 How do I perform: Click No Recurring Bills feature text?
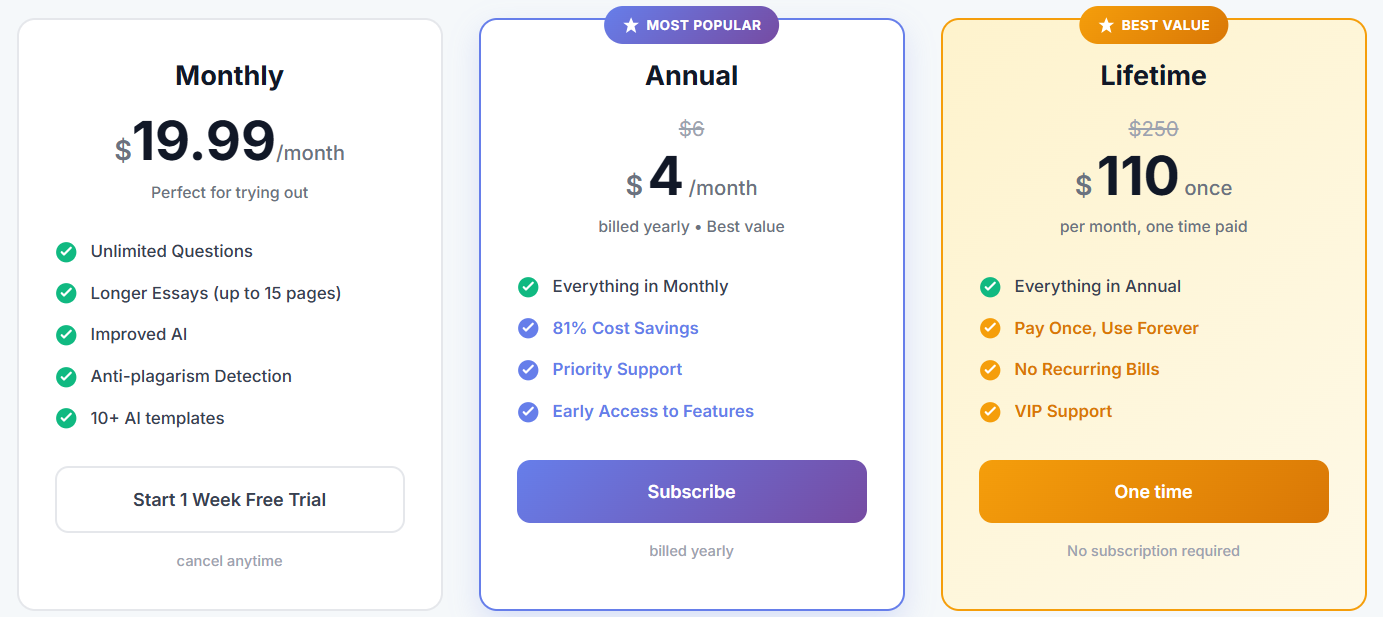tap(1087, 370)
